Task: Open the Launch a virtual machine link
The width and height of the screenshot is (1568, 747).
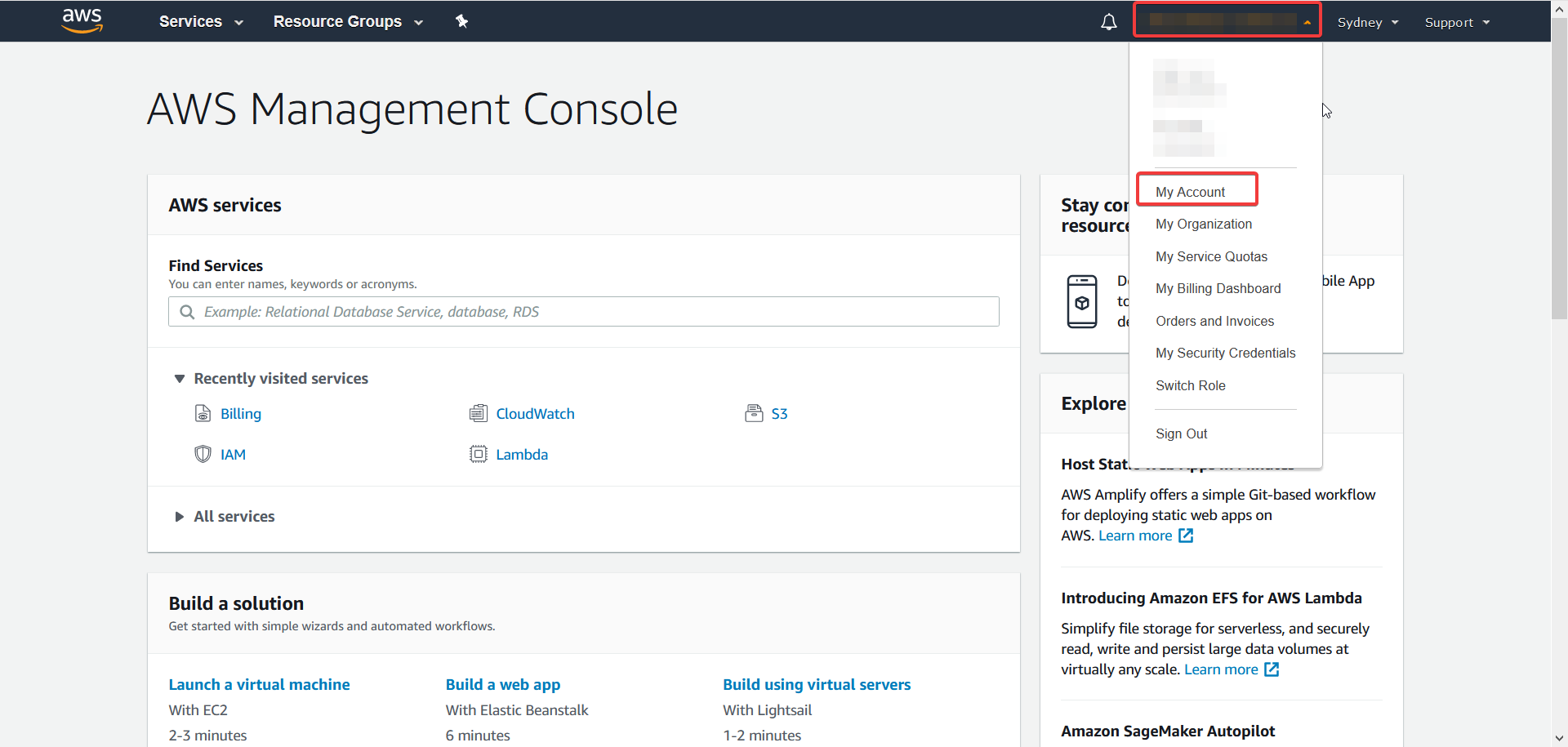Action: pyautogui.click(x=259, y=685)
